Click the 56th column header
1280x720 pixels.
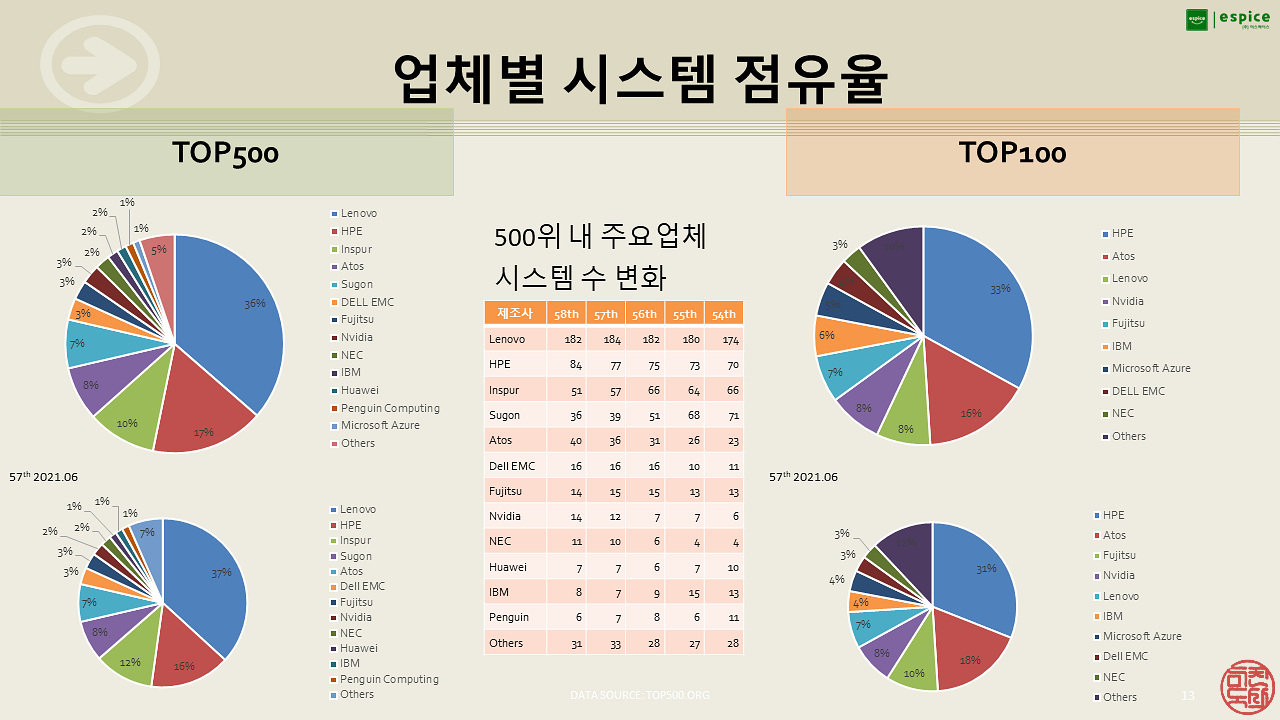[645, 313]
